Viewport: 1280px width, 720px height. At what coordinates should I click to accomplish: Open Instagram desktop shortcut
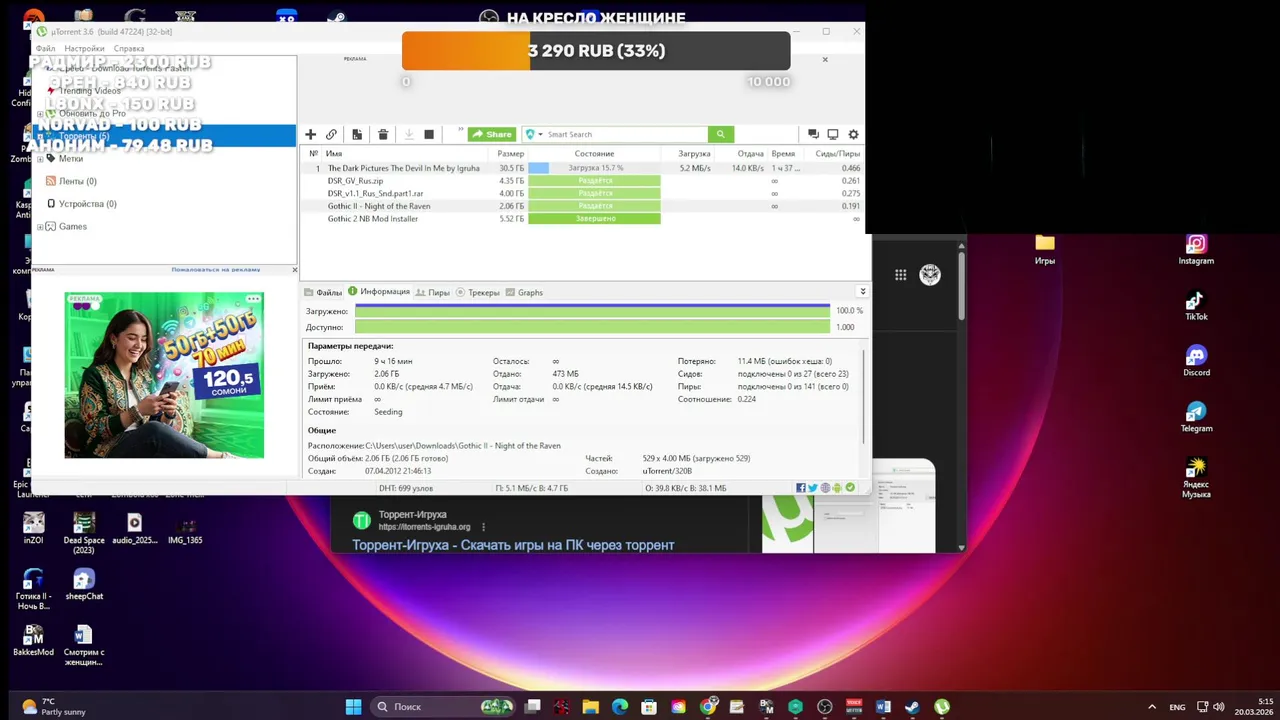(1196, 249)
